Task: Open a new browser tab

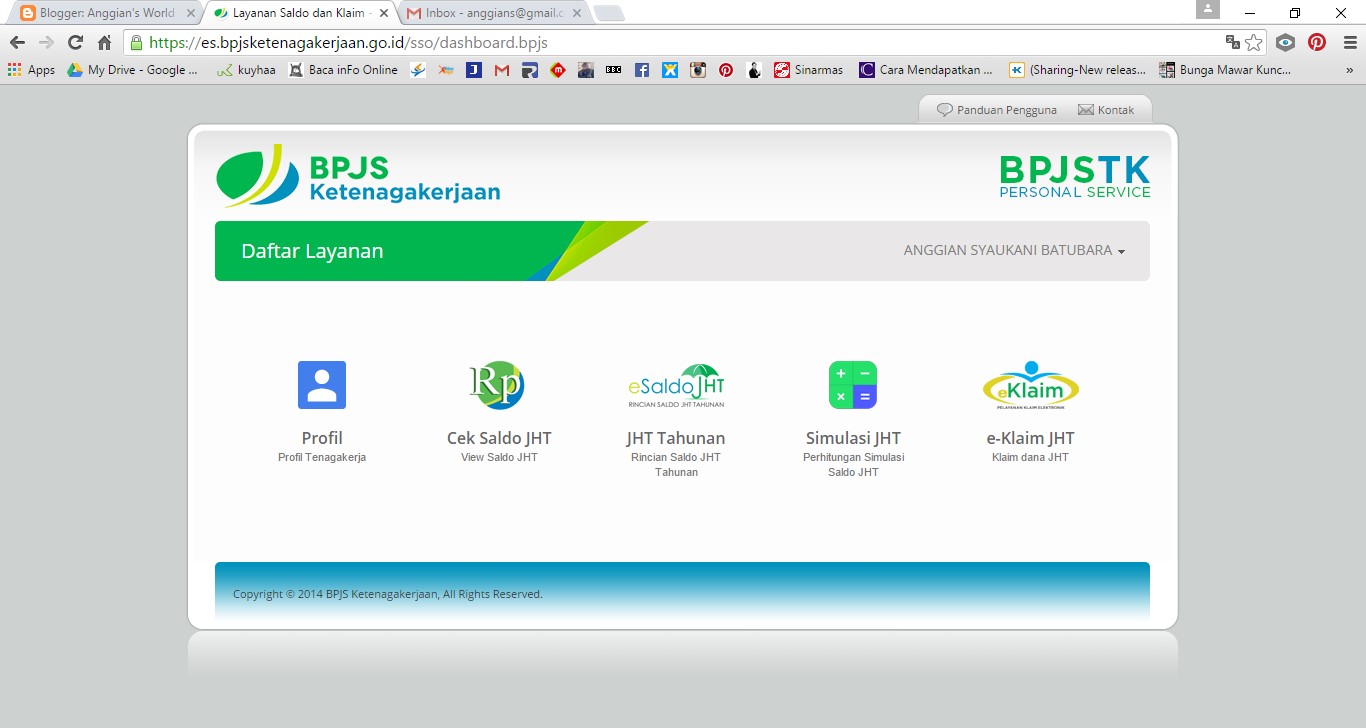Action: coord(609,13)
